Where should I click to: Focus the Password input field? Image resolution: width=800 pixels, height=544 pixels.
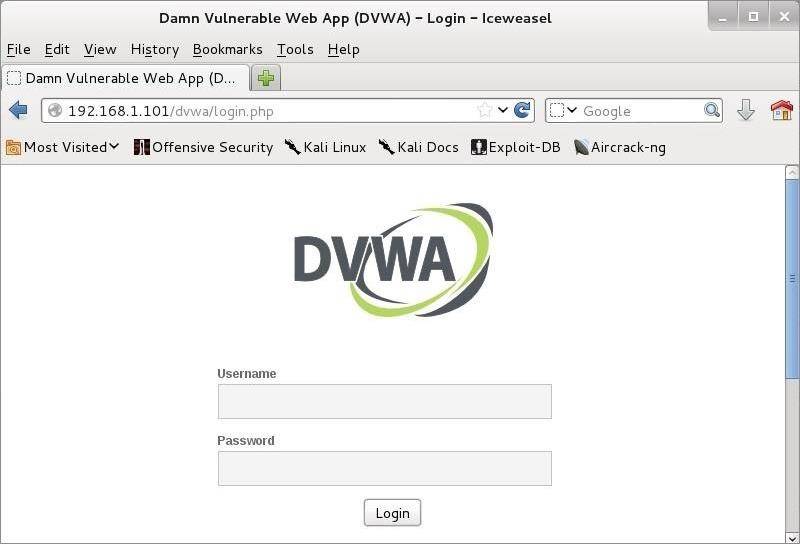coord(385,468)
